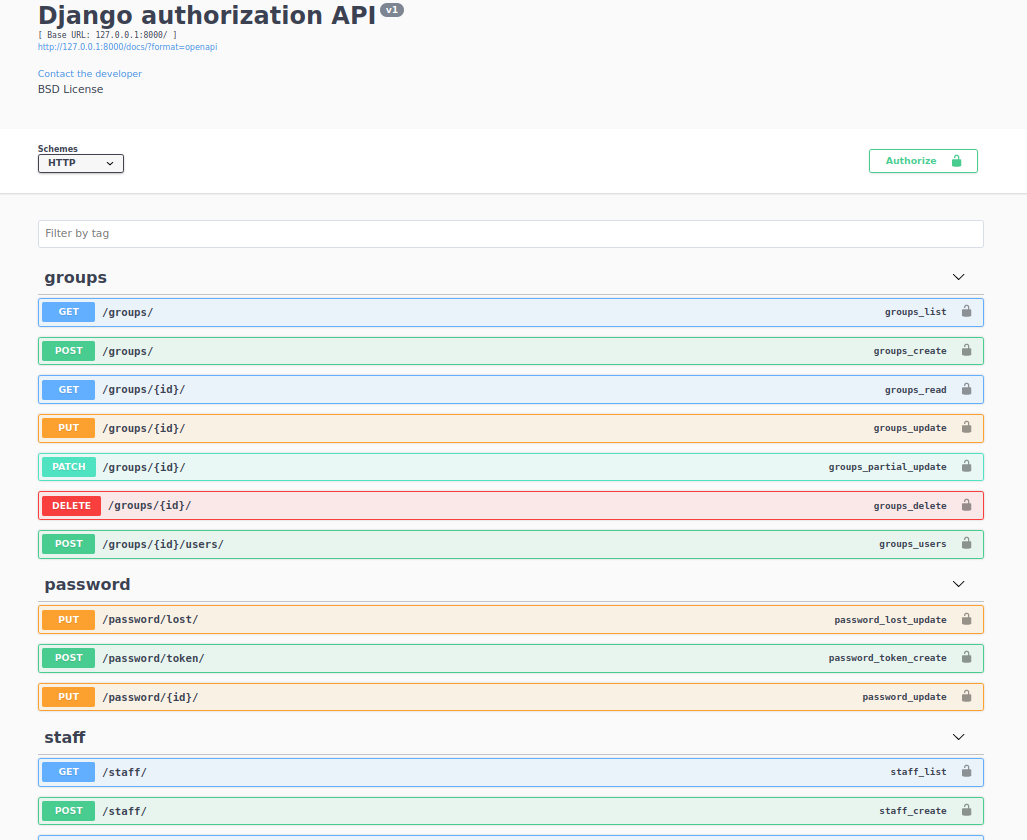Expand the POST /password/token/ operation
Viewport: 1027px width, 840px height.
(x=511, y=658)
